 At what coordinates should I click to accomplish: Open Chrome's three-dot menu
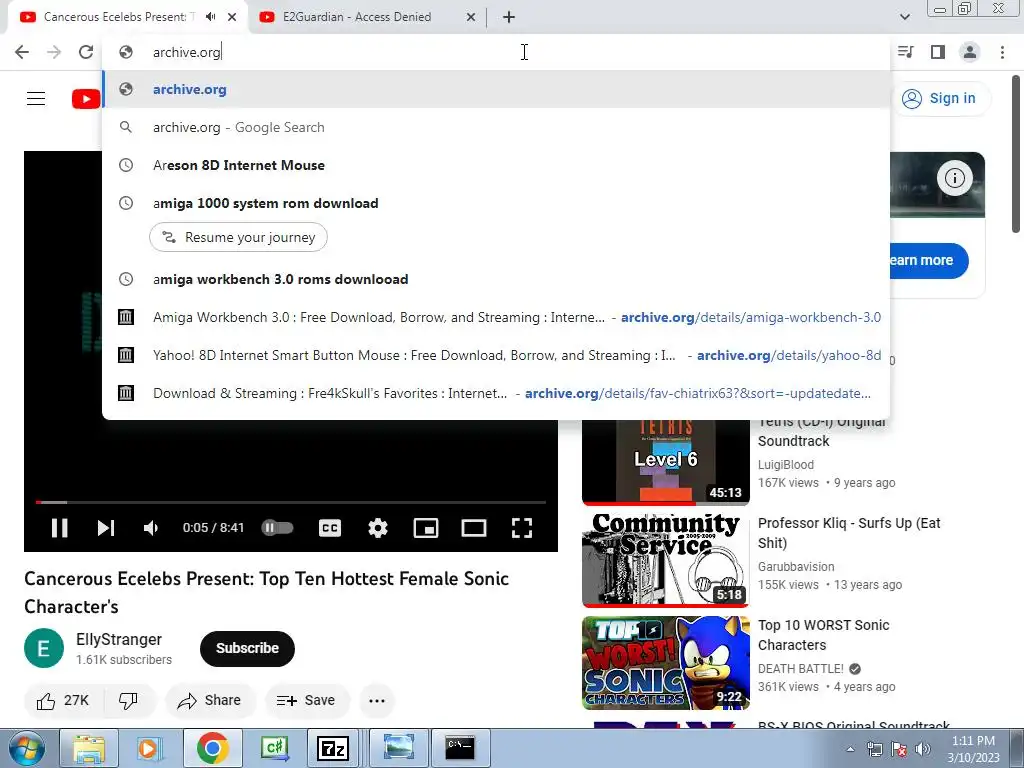tap(1002, 52)
